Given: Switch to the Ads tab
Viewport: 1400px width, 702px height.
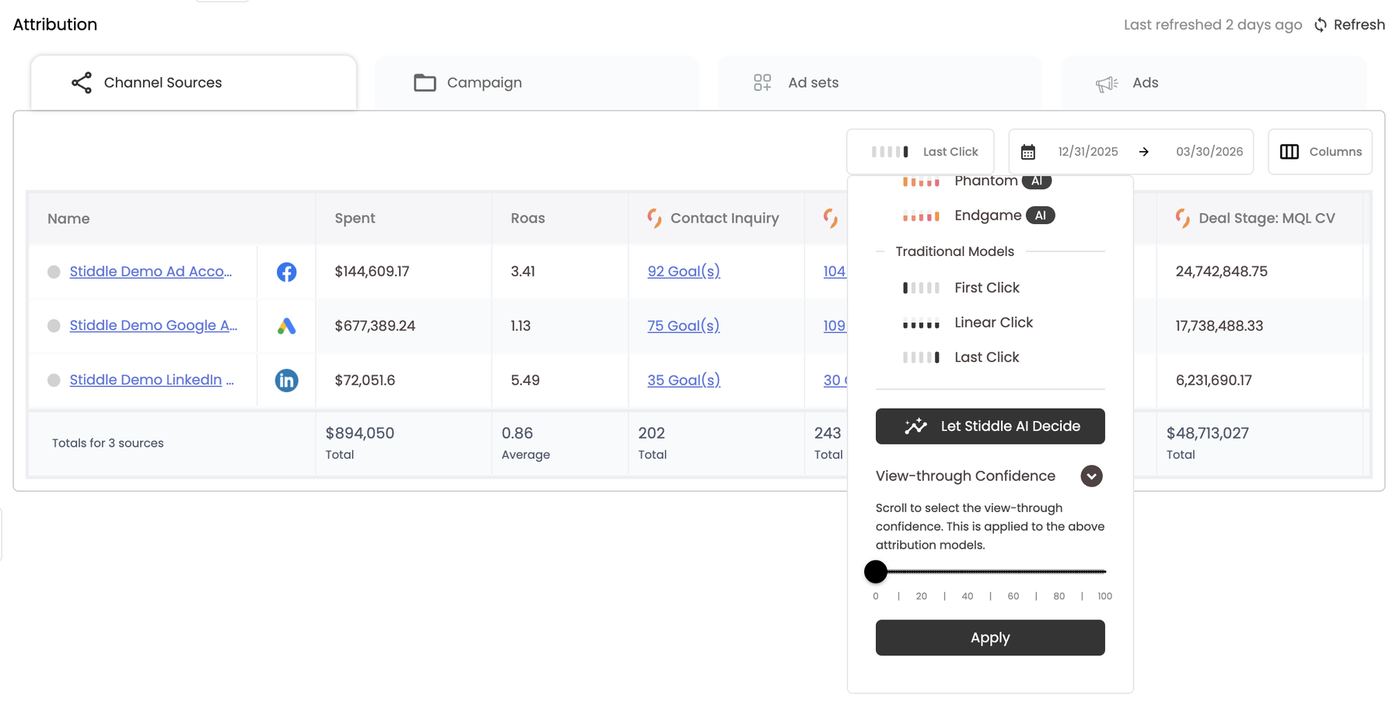Looking at the screenshot, I should coord(1213,83).
